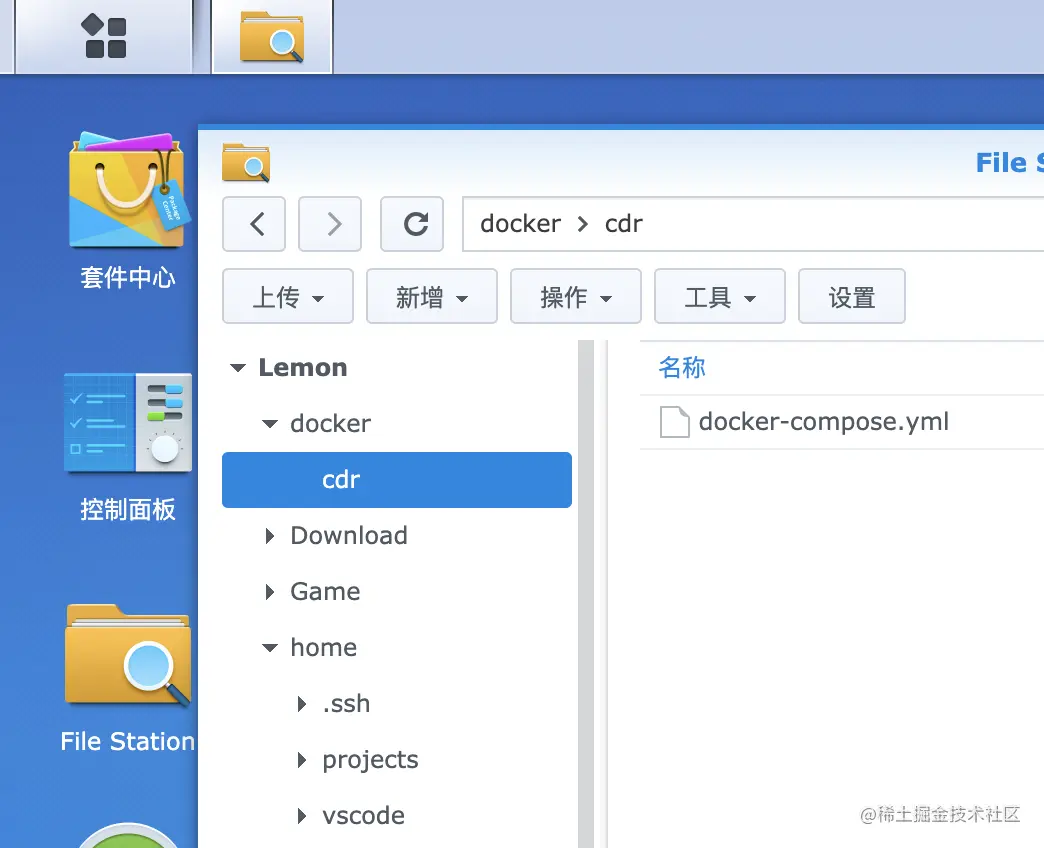Click the 设置 settings button
The image size is (1044, 848).
852,296
